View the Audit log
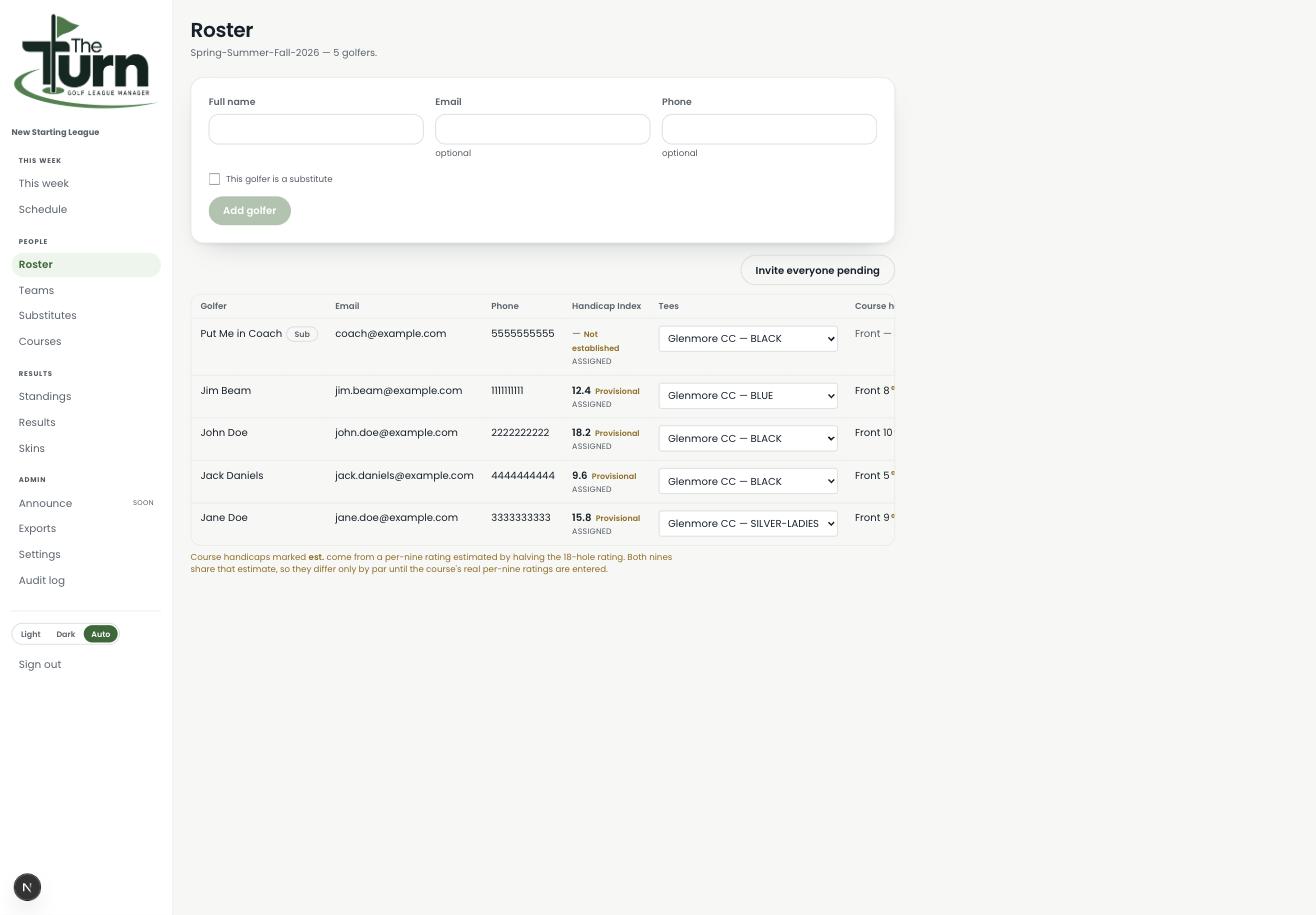This screenshot has height=915, width=1316. coord(86,581)
